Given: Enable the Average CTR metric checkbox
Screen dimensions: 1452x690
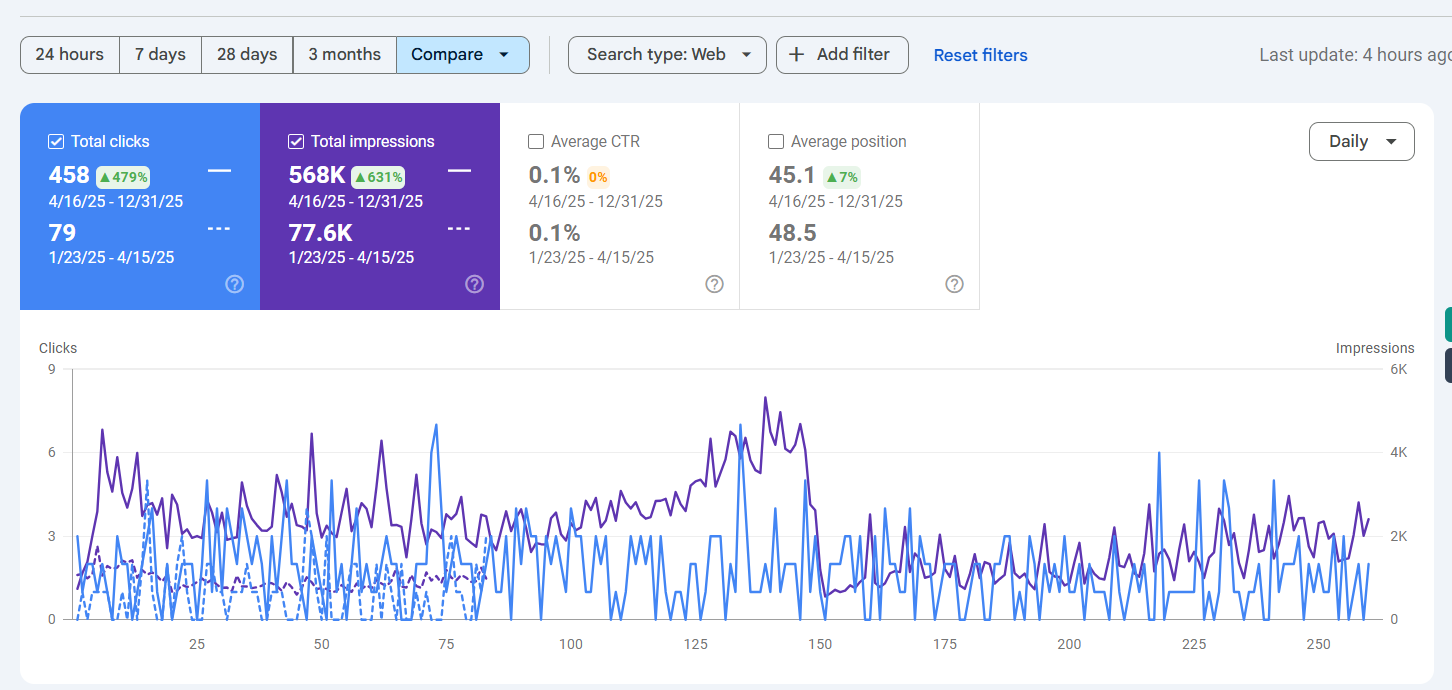Looking at the screenshot, I should pyautogui.click(x=536, y=141).
